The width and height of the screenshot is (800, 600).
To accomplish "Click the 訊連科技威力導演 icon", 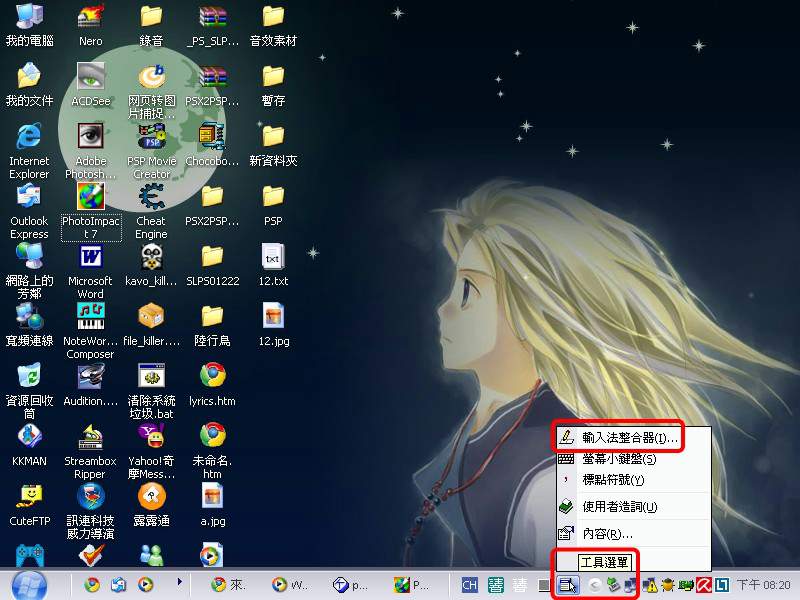I will pyautogui.click(x=90, y=512).
